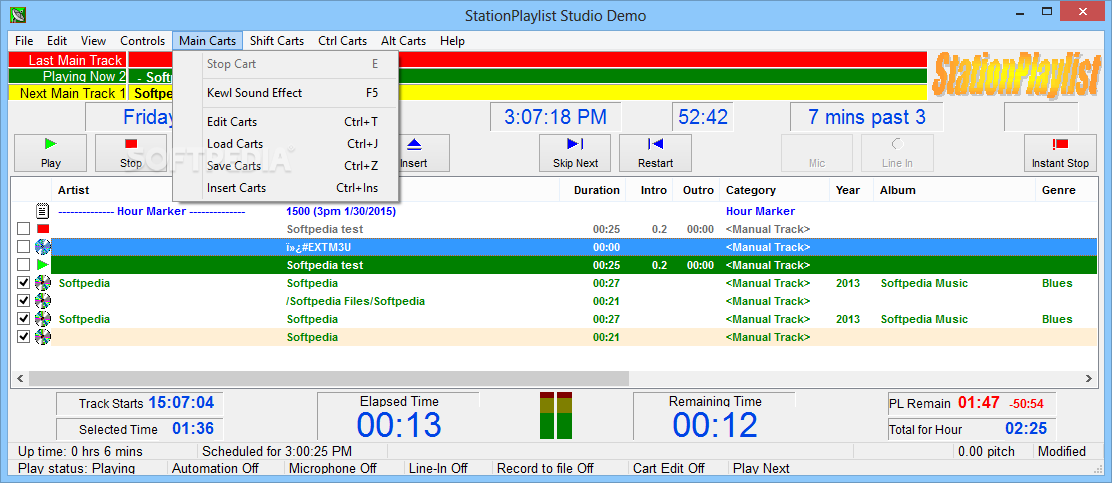Click the 52:42 countdown display
Screen dimensions: 1112x483
pos(704,117)
